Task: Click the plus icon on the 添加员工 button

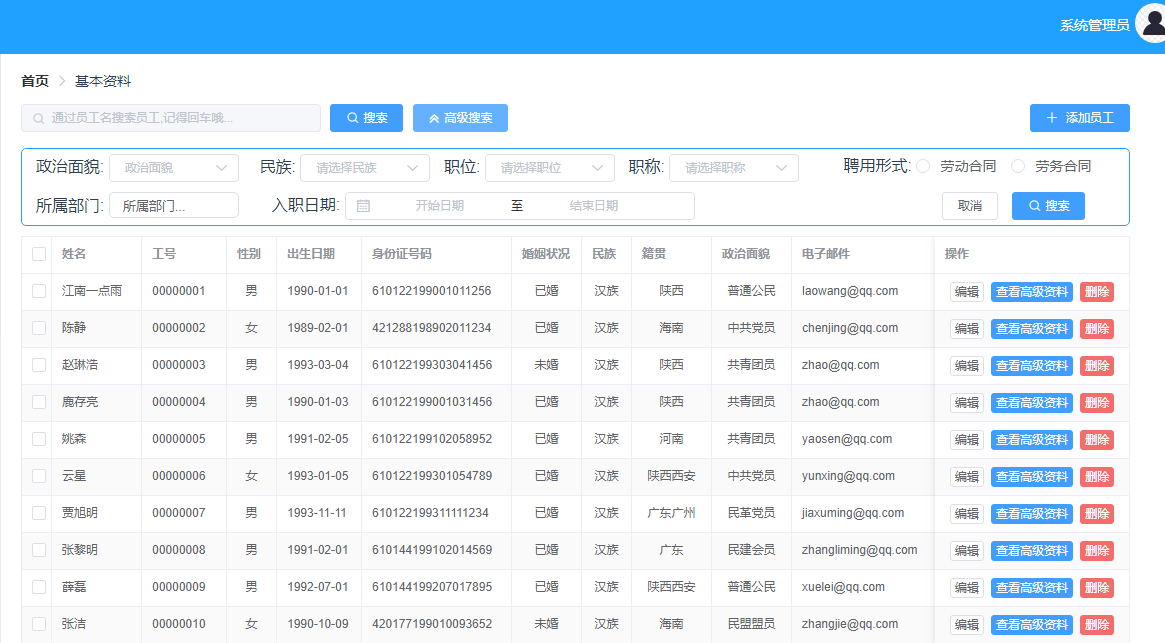Action: click(1051, 118)
